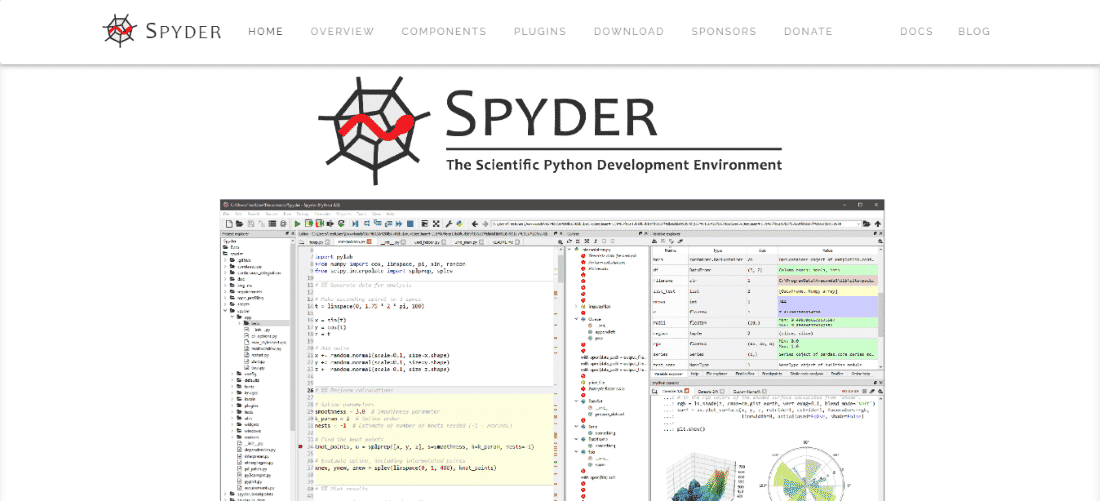Click the Re-run last script icon
The height and width of the screenshot is (501, 1100).
click(342, 224)
